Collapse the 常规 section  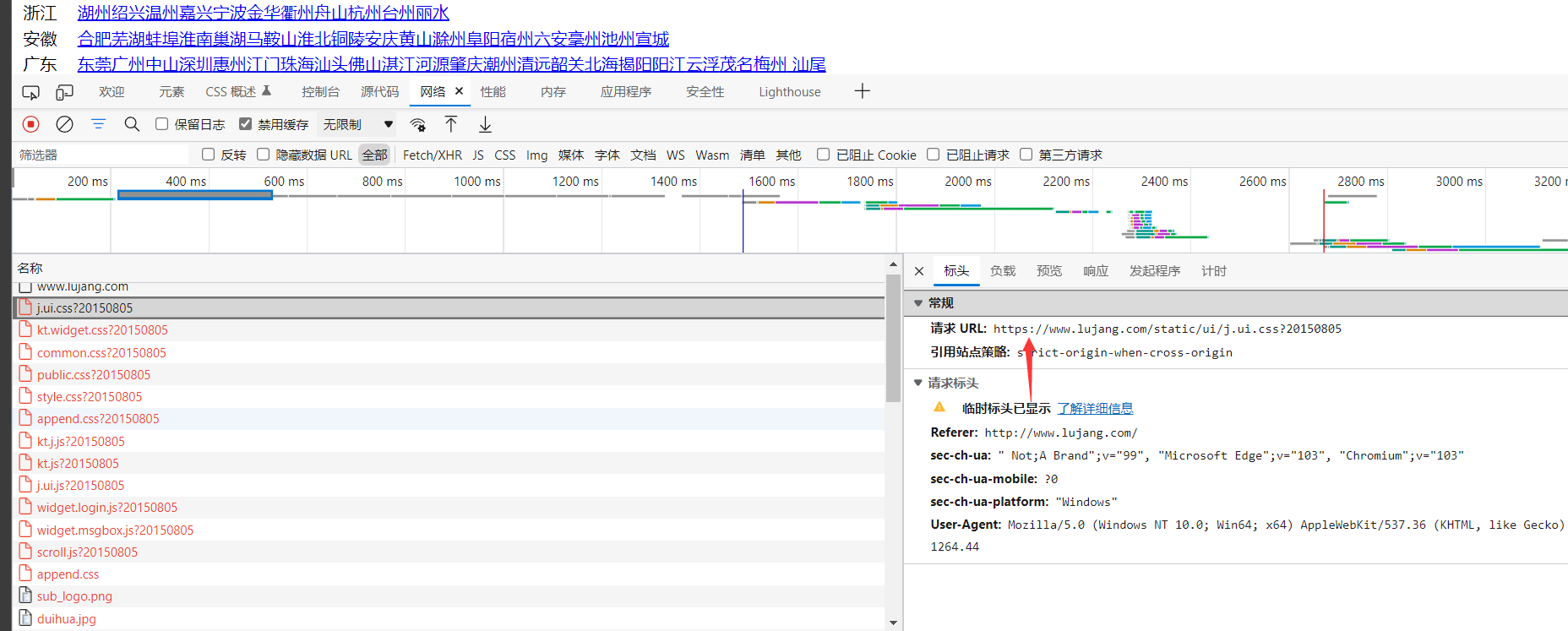pos(918,302)
